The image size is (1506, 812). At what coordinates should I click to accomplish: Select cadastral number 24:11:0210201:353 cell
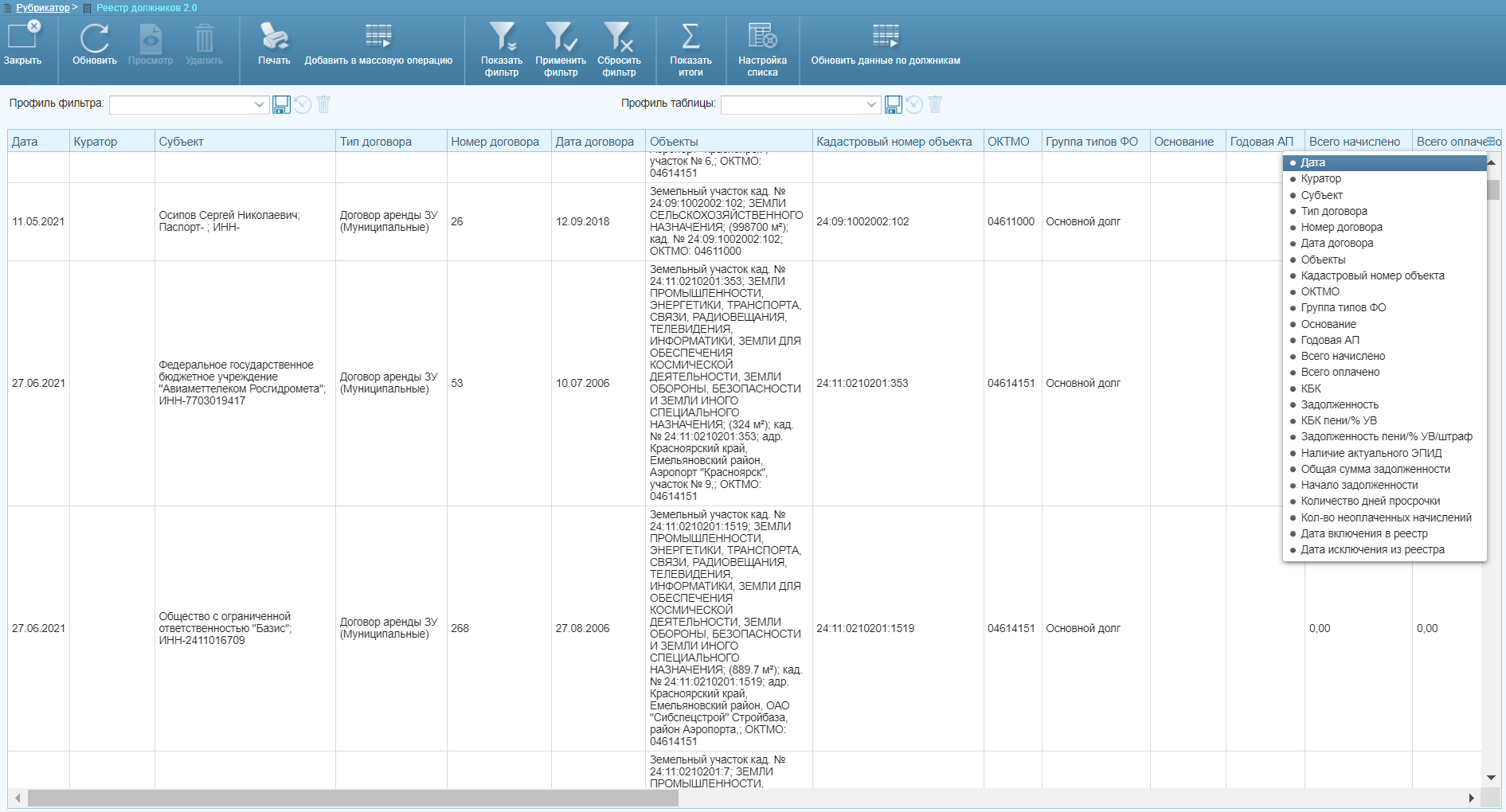[x=898, y=383]
